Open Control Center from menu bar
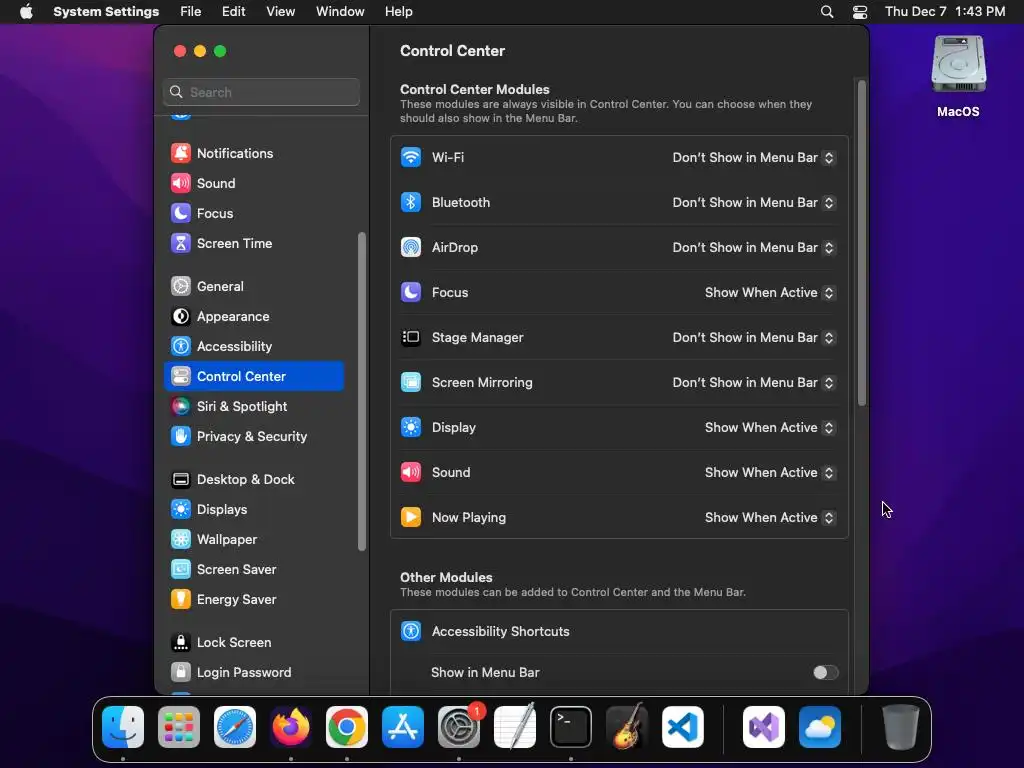 point(860,12)
